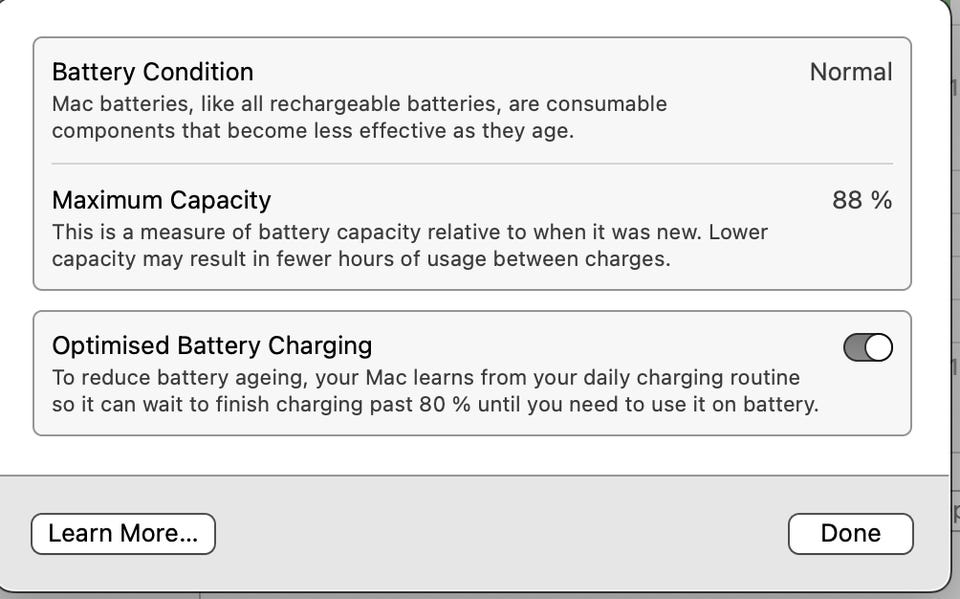960x599 pixels.
Task: Click the Normal battery status value
Action: point(850,72)
